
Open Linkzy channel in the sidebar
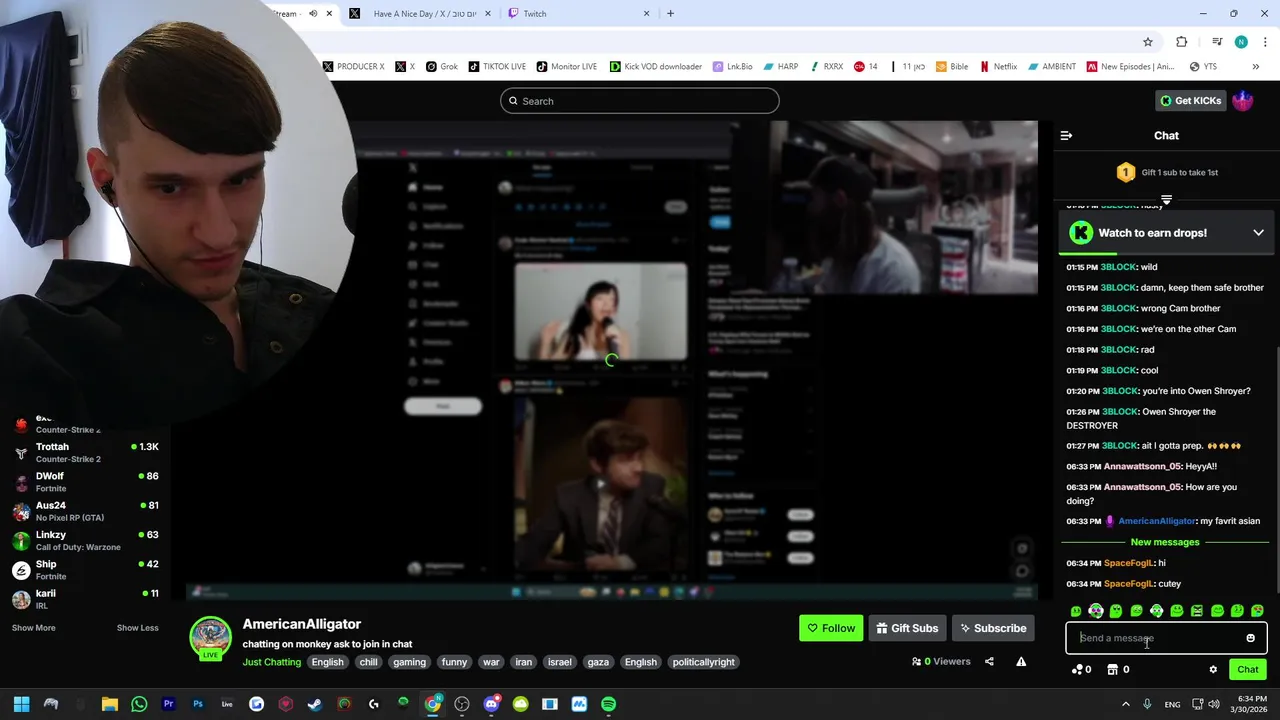coord(85,540)
